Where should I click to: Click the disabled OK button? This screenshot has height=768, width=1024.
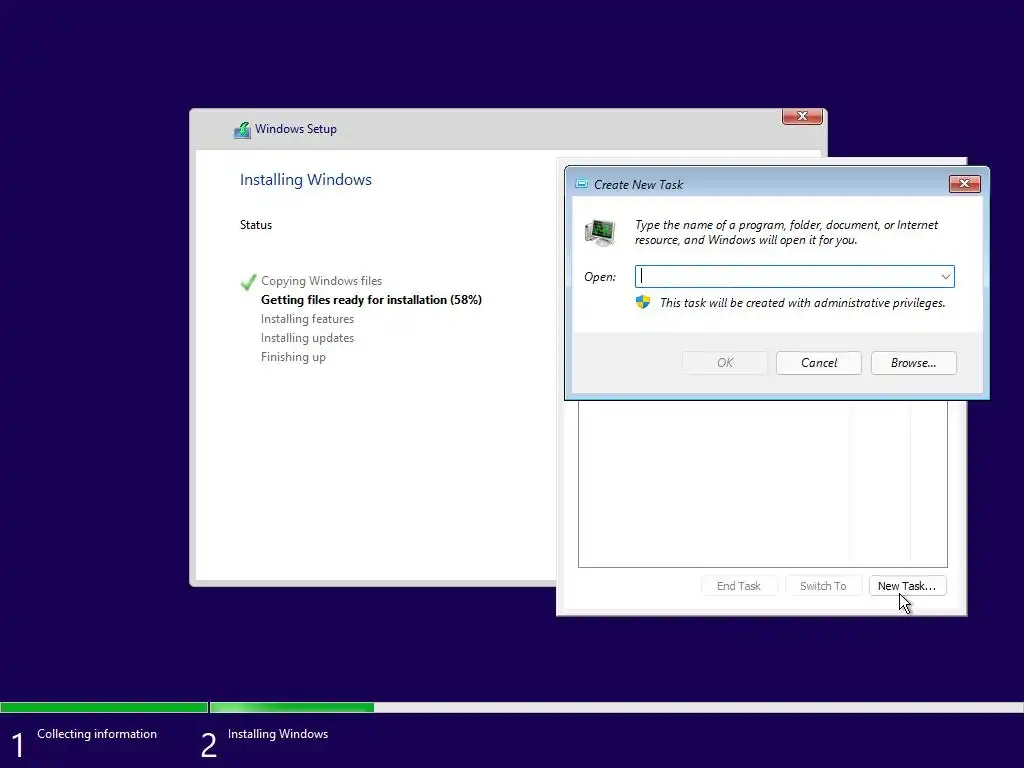coord(725,362)
